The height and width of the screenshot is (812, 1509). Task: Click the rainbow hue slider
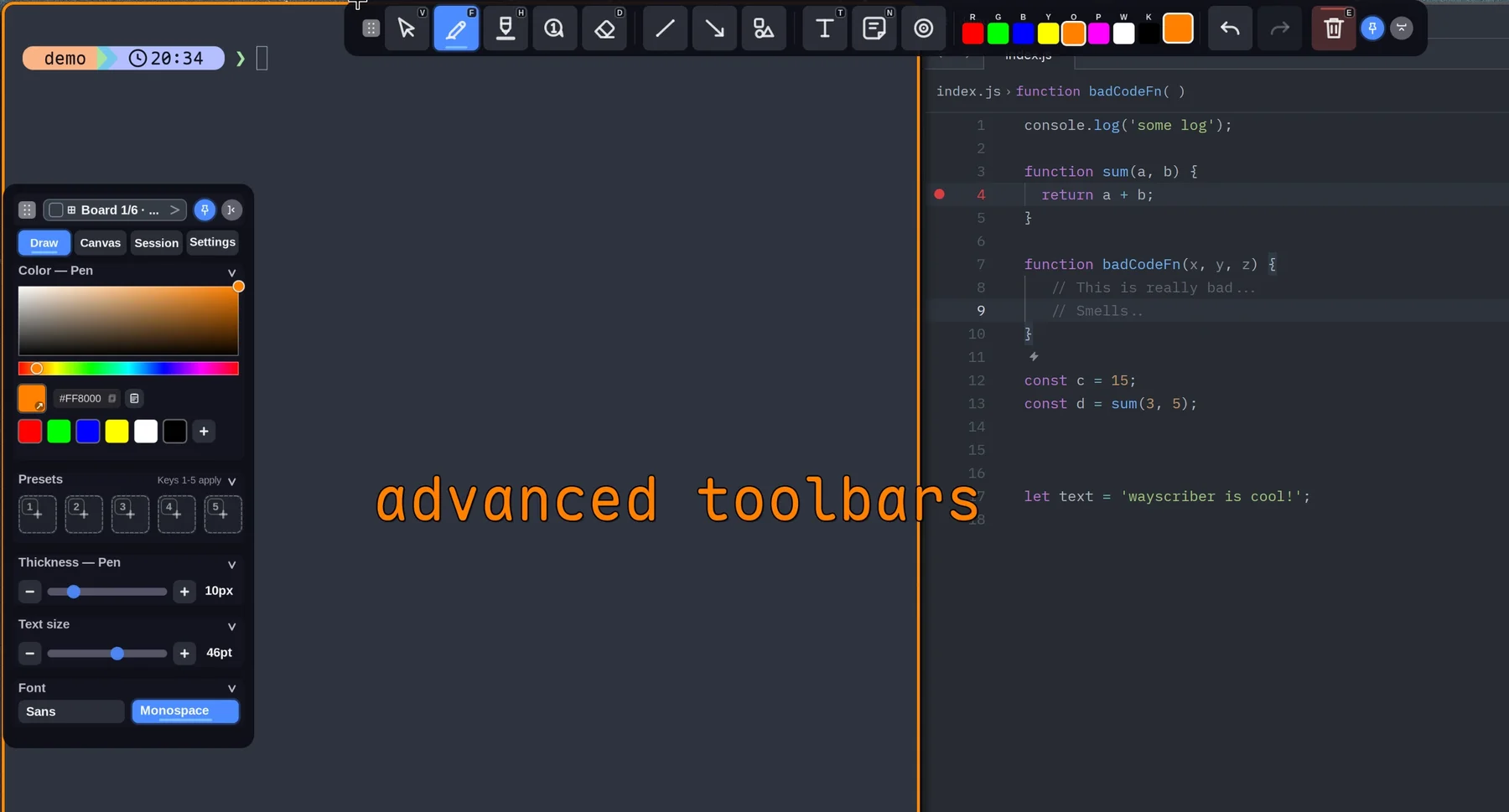pyautogui.click(x=128, y=369)
